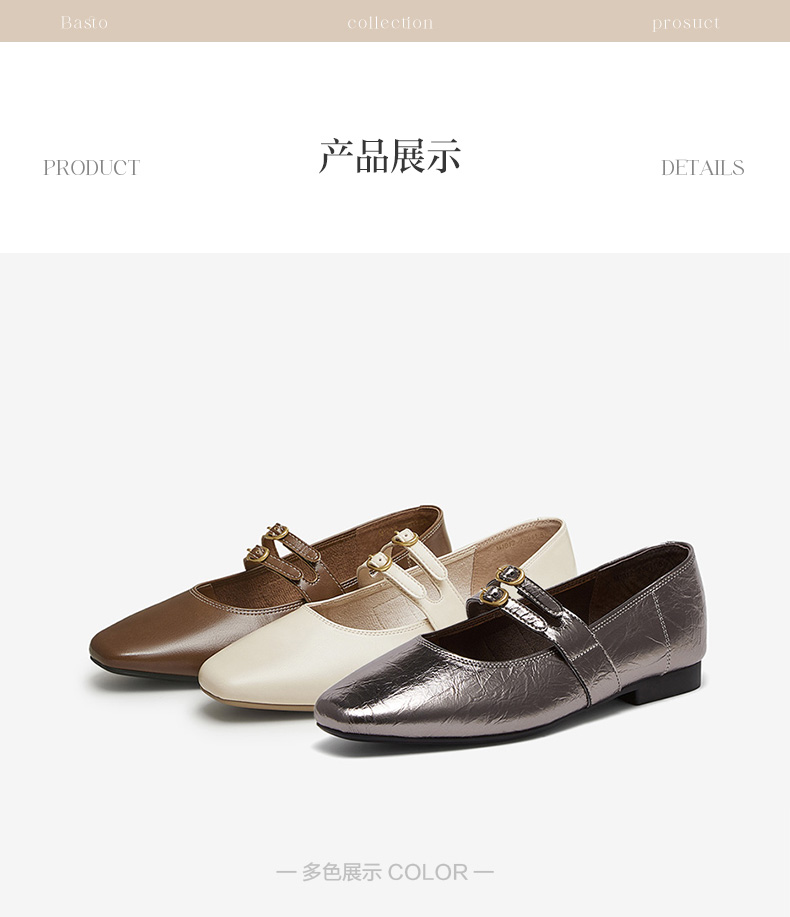Click the tan header banner background

click(234, 21)
